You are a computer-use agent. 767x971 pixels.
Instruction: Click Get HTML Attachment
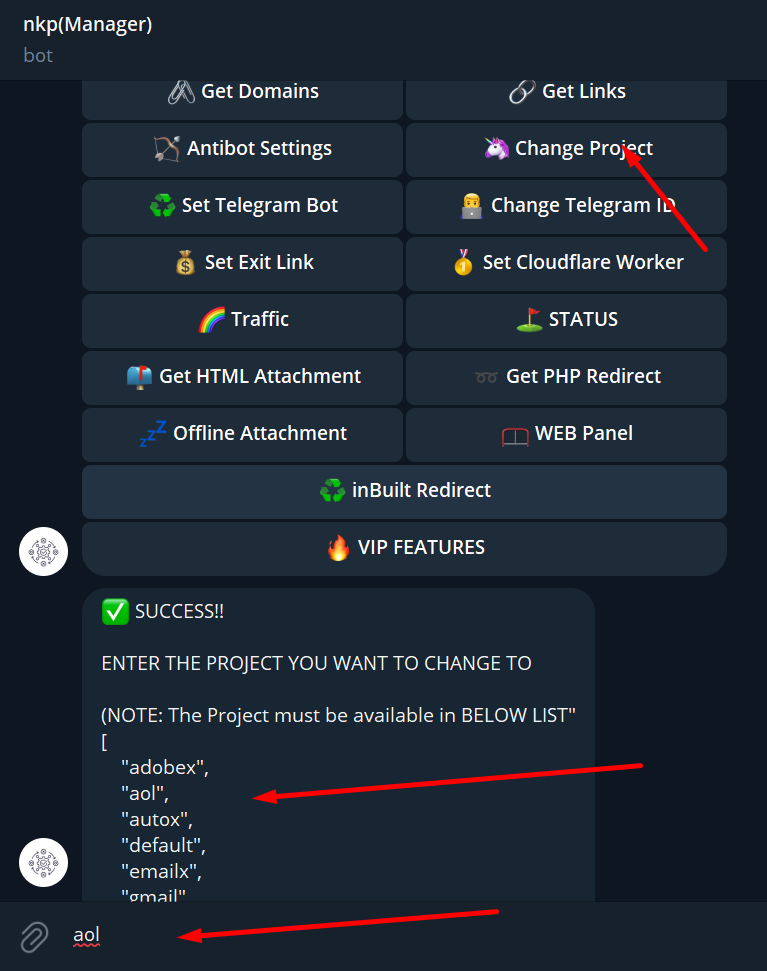click(242, 377)
